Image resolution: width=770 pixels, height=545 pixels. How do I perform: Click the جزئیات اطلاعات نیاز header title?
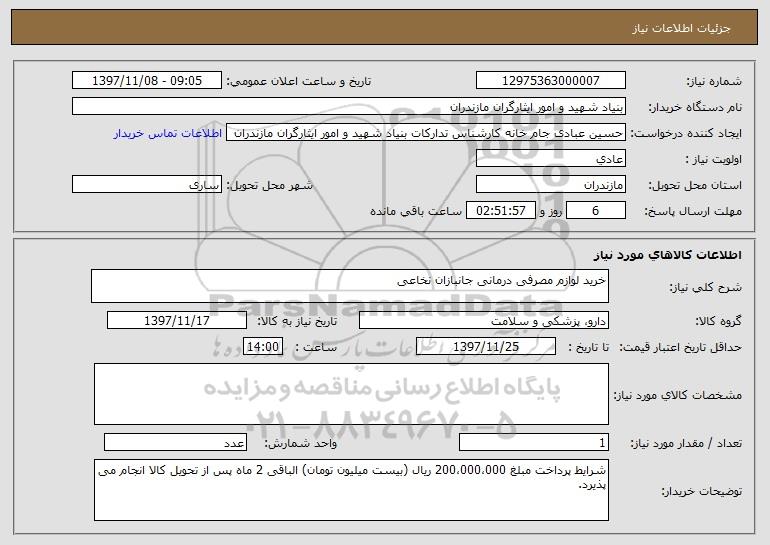click(x=681, y=28)
